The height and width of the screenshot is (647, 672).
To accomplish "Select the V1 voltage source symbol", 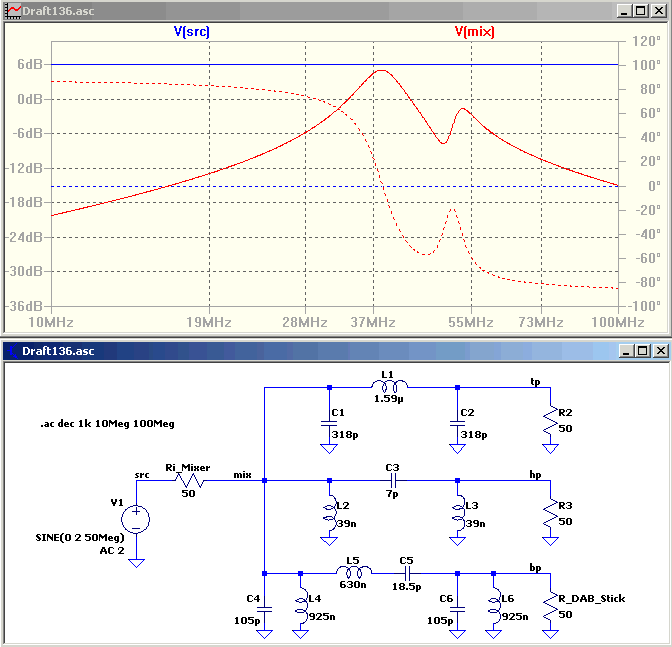I will 136,519.
